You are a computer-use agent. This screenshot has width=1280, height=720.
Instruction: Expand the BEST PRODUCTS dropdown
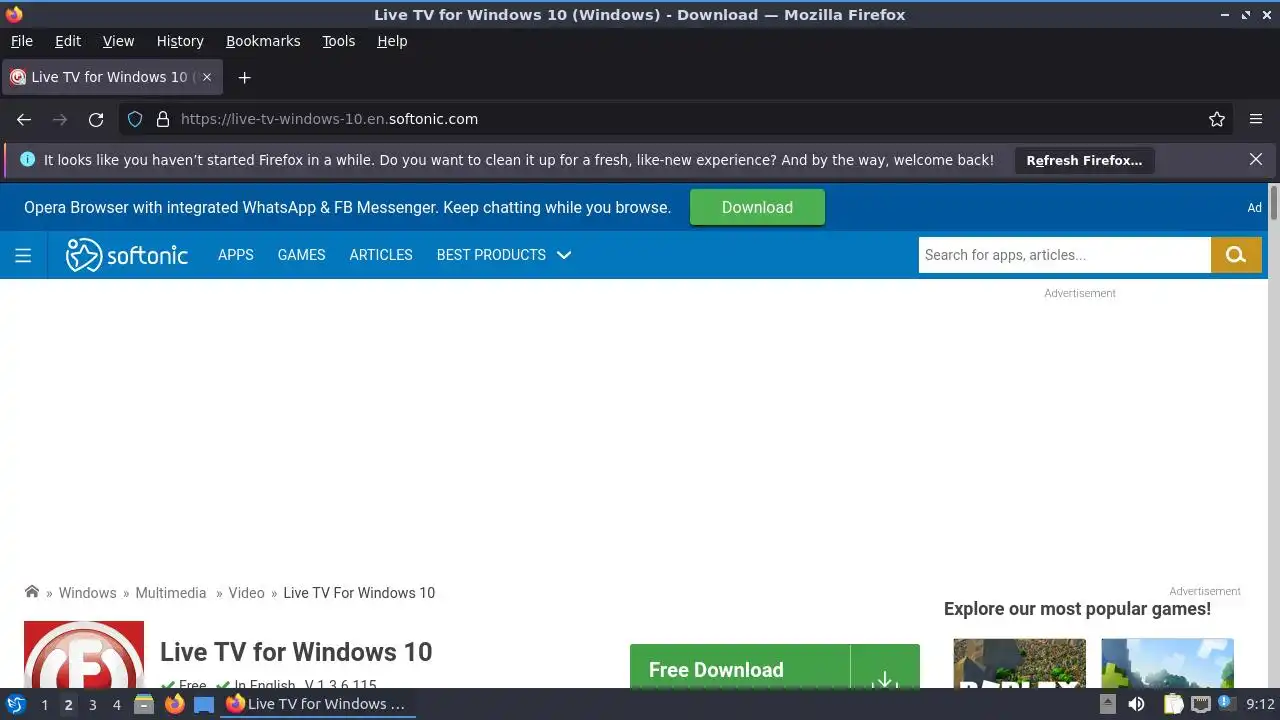pyautogui.click(x=504, y=255)
